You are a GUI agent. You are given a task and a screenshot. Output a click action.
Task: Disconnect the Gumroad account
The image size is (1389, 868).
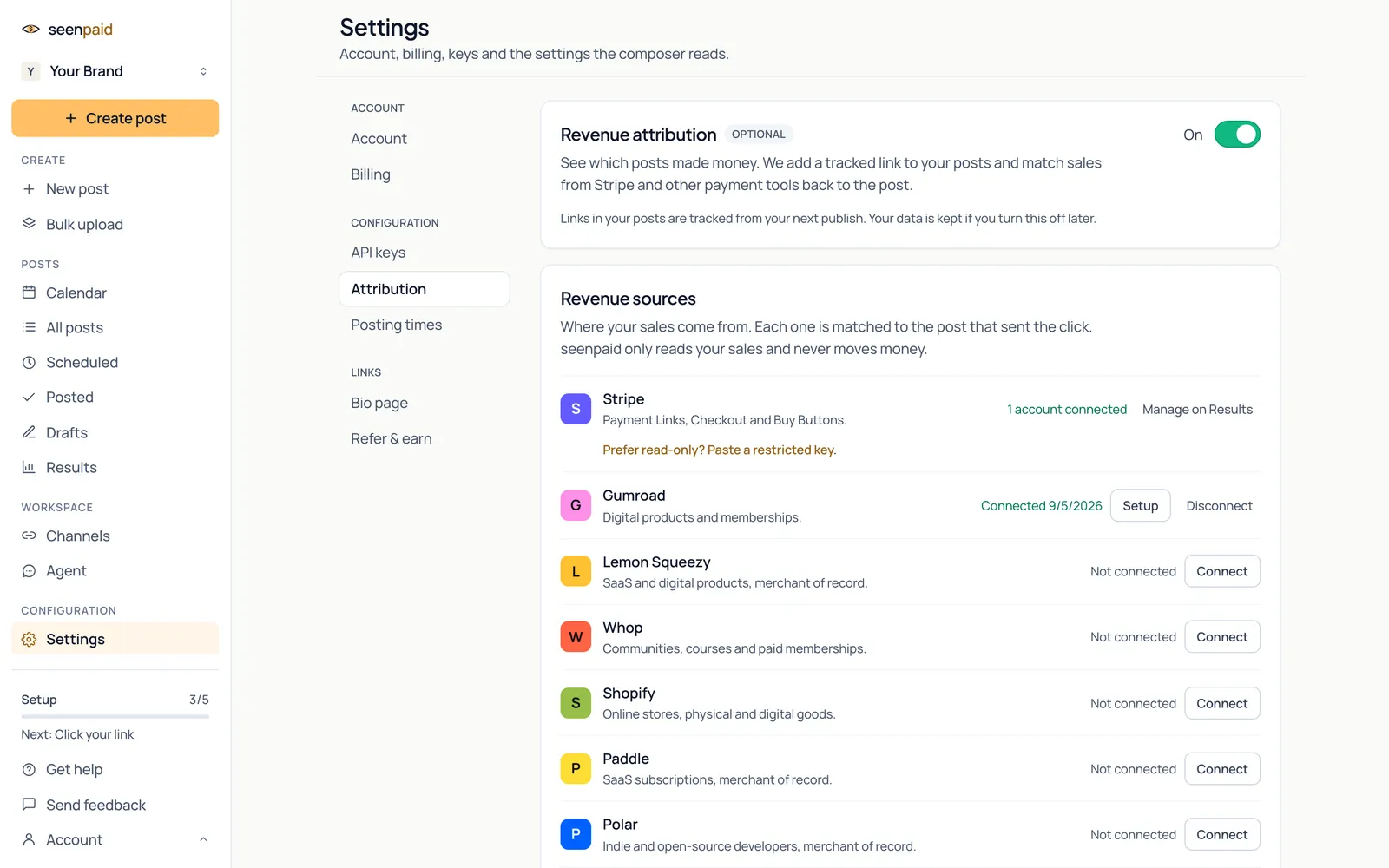click(x=1219, y=506)
